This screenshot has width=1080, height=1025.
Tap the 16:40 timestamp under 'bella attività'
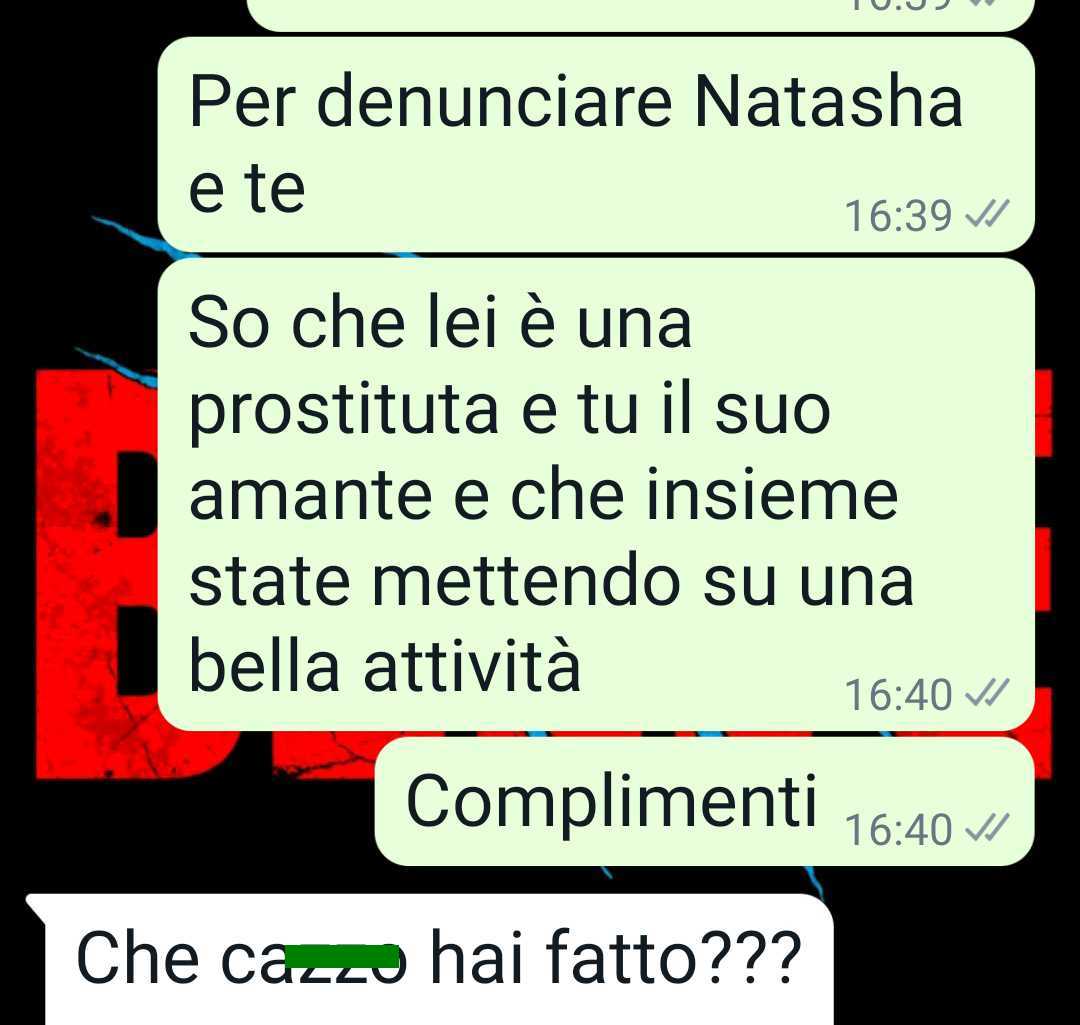(898, 694)
